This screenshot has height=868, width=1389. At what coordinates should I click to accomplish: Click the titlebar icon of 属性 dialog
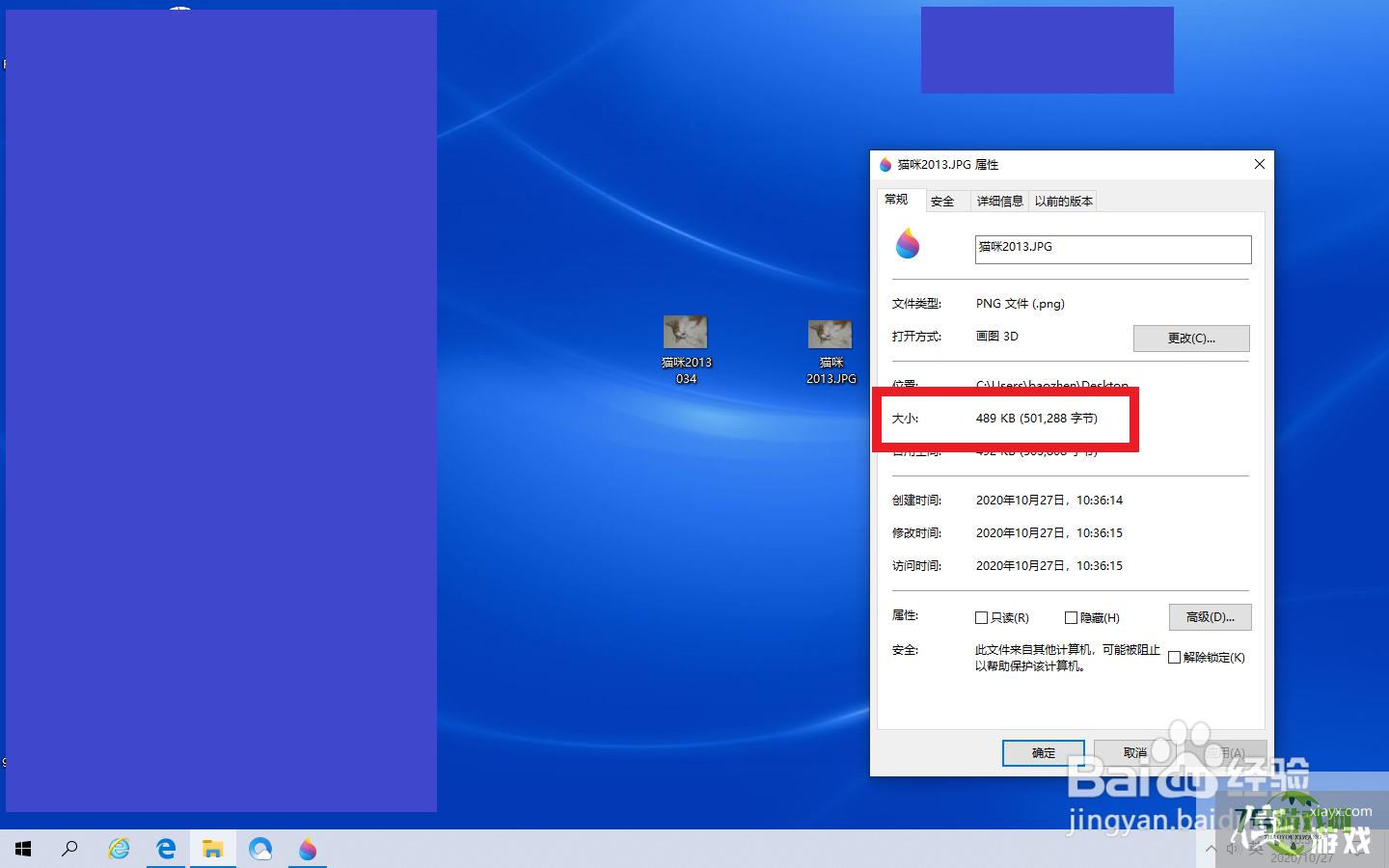coord(885,165)
